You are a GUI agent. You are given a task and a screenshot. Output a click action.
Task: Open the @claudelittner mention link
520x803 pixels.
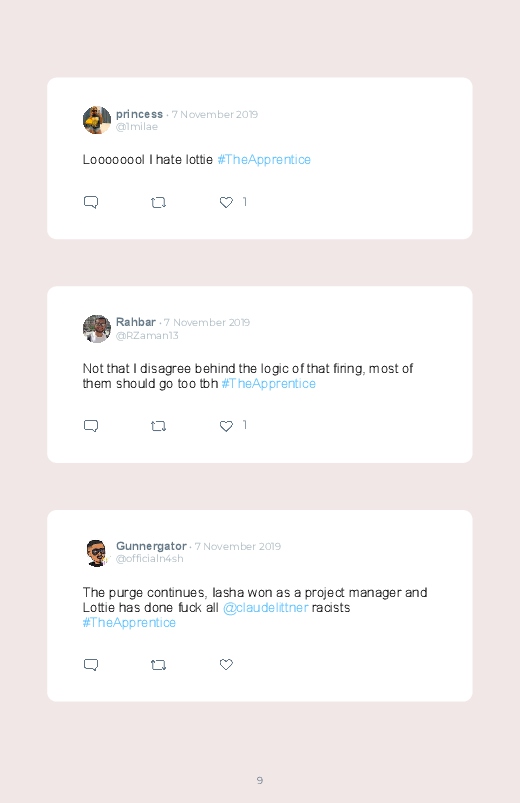coord(265,608)
